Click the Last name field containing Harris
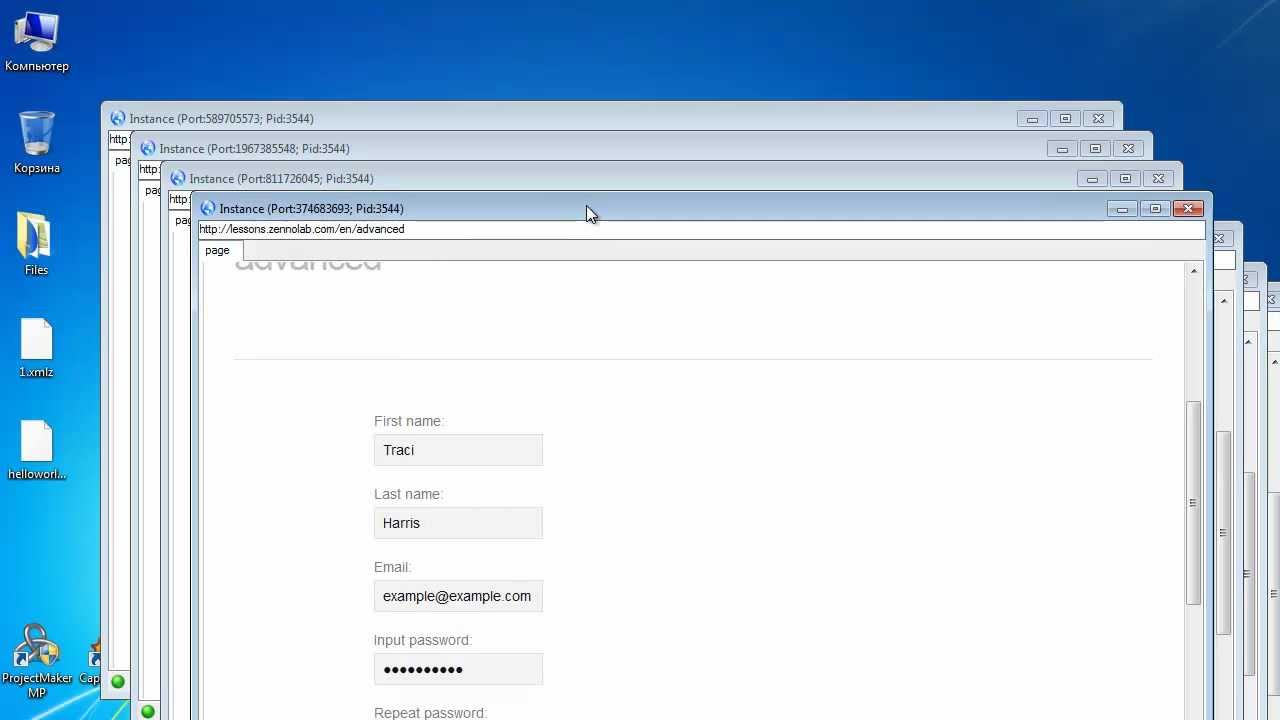The image size is (1280, 720). click(458, 523)
